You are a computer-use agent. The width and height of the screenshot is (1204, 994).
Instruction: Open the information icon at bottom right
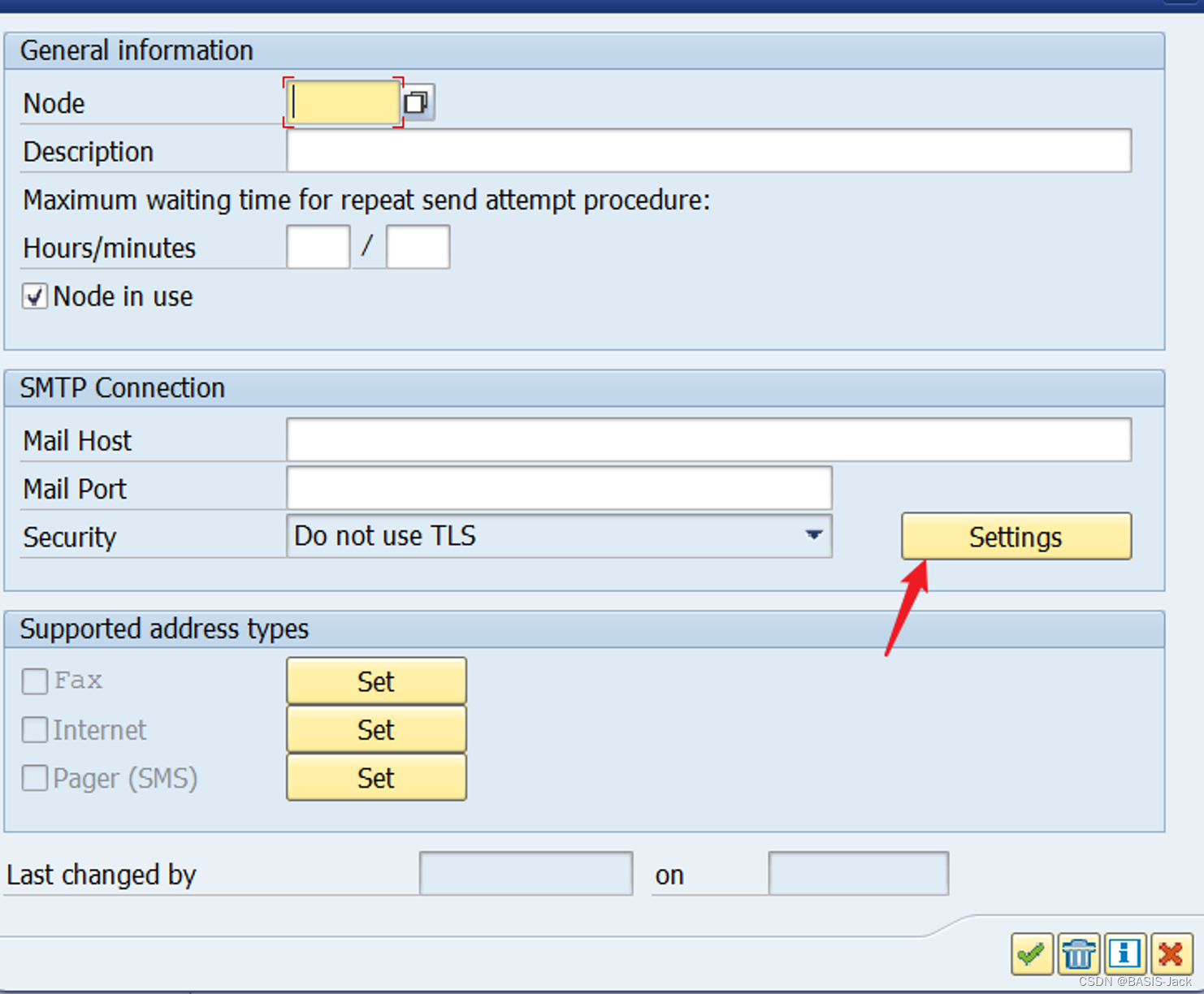[x=1124, y=953]
